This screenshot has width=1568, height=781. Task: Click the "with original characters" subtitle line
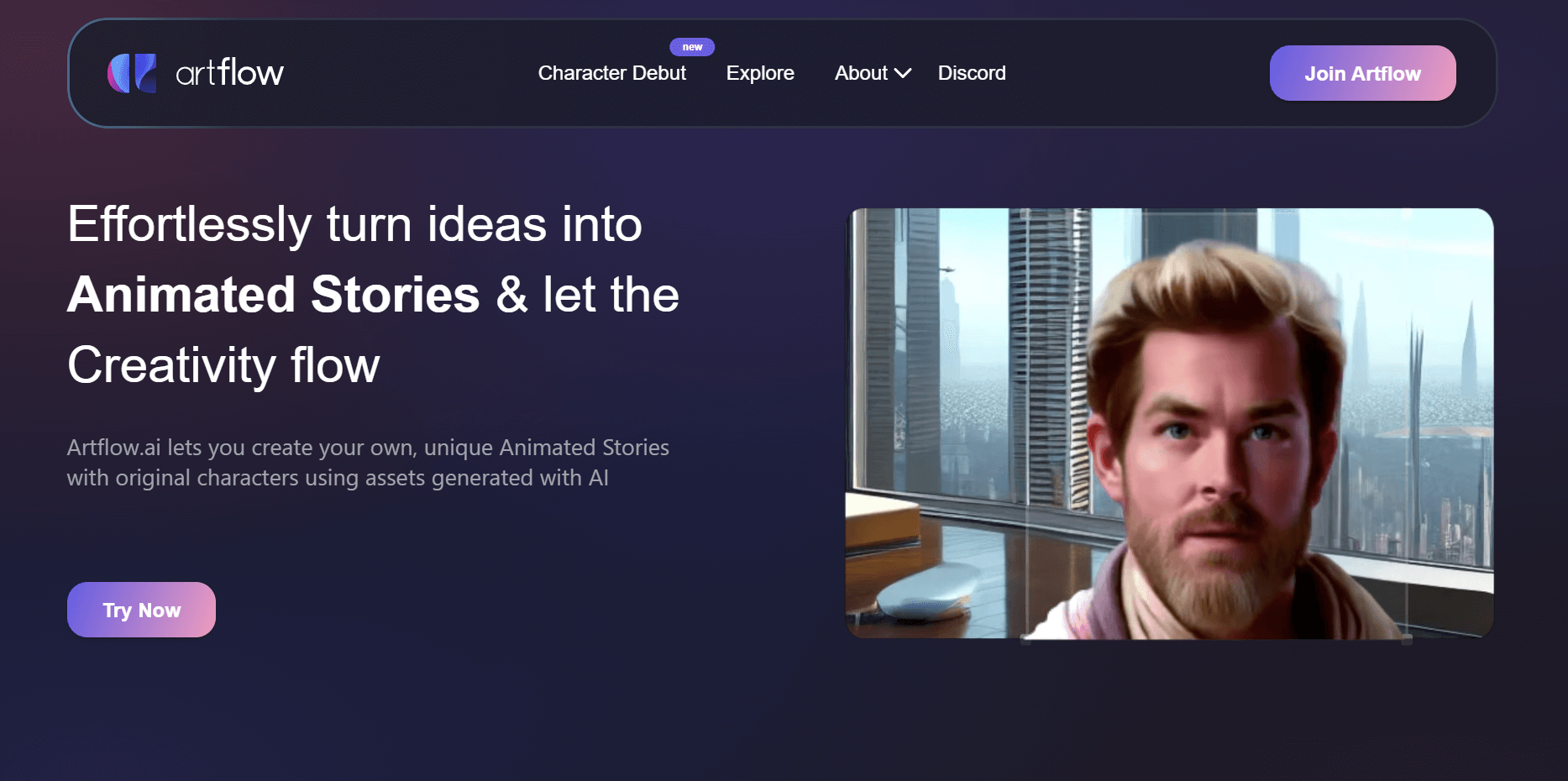pos(338,478)
